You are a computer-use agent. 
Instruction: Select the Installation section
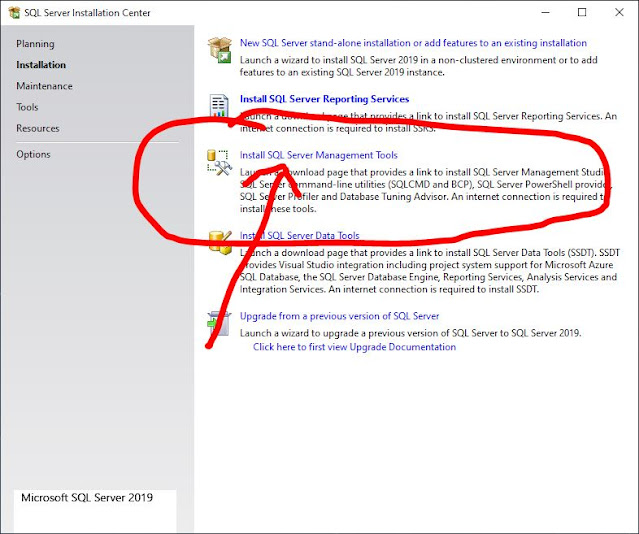tap(41, 65)
